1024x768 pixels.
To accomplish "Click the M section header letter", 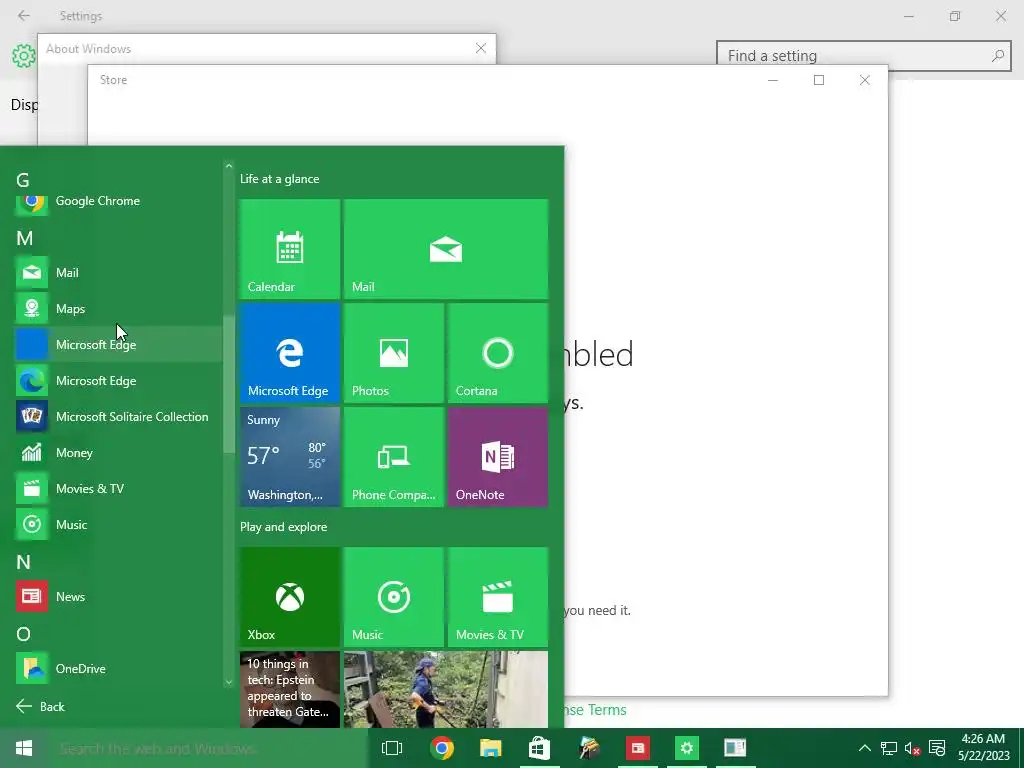I will pos(24,238).
